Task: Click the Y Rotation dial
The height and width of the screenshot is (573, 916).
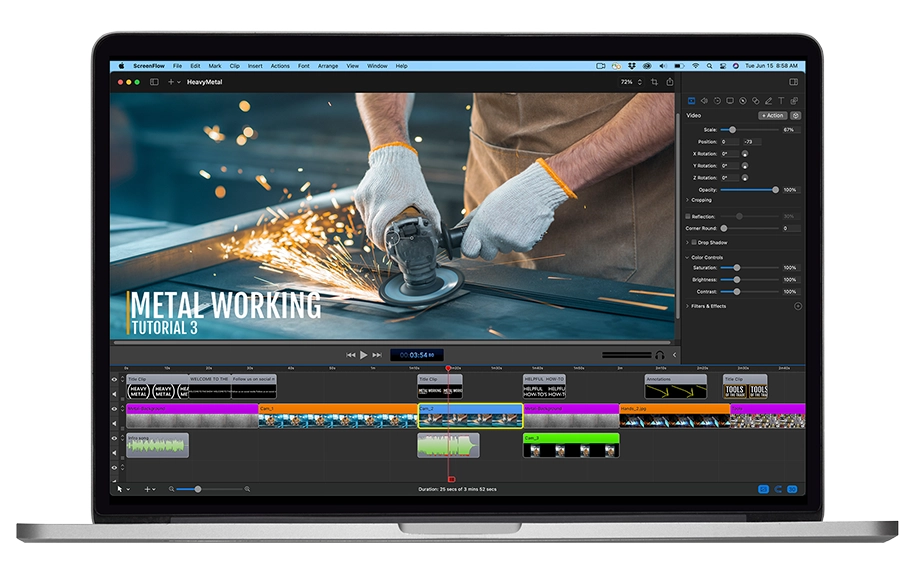Action: [745, 166]
